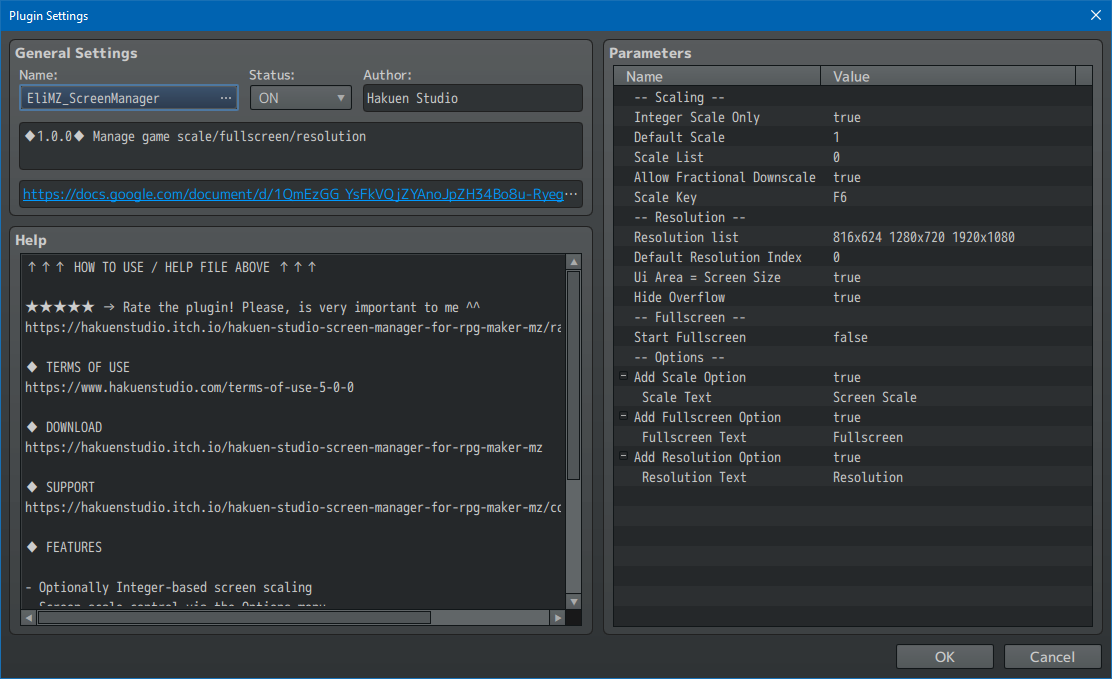Click the Cancel button
The height and width of the screenshot is (679, 1112).
coord(1052,657)
